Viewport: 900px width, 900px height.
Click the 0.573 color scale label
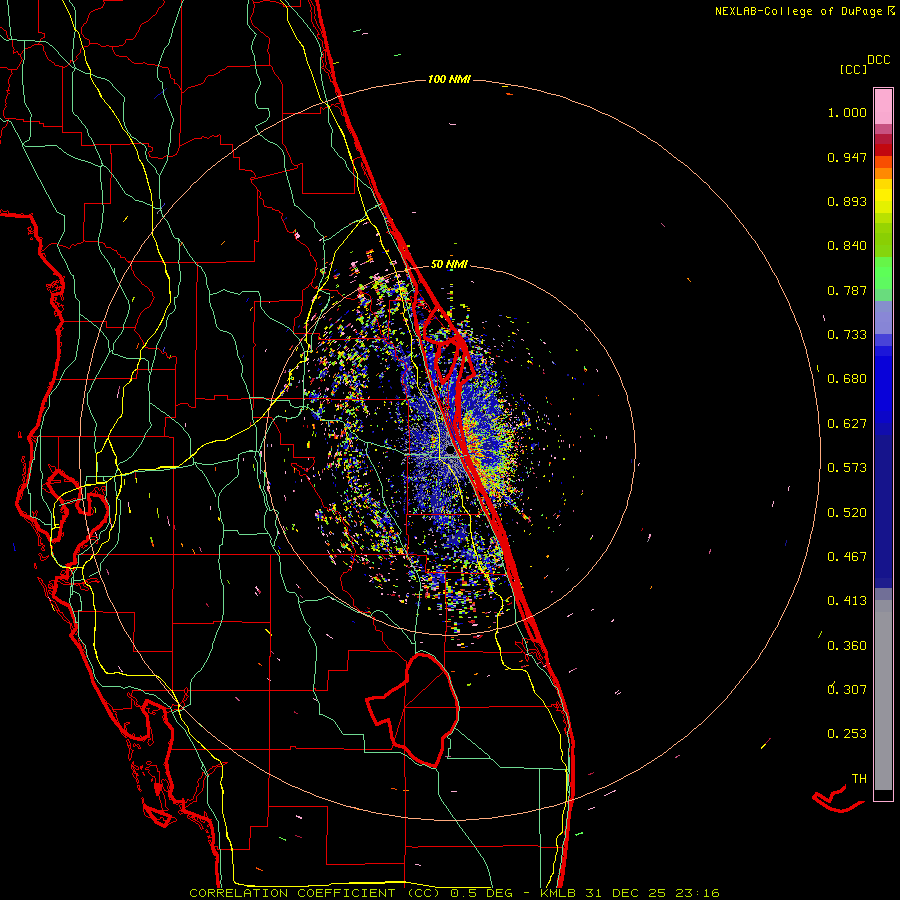[847, 468]
